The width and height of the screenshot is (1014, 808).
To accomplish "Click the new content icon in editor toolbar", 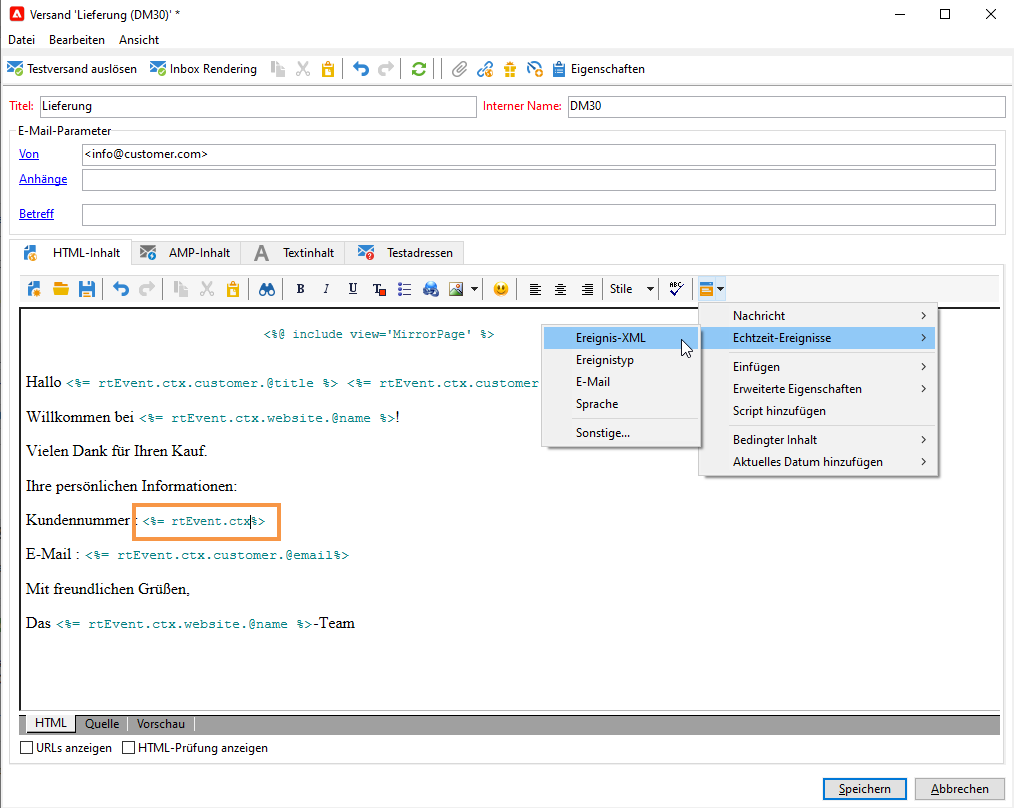I will click(34, 289).
